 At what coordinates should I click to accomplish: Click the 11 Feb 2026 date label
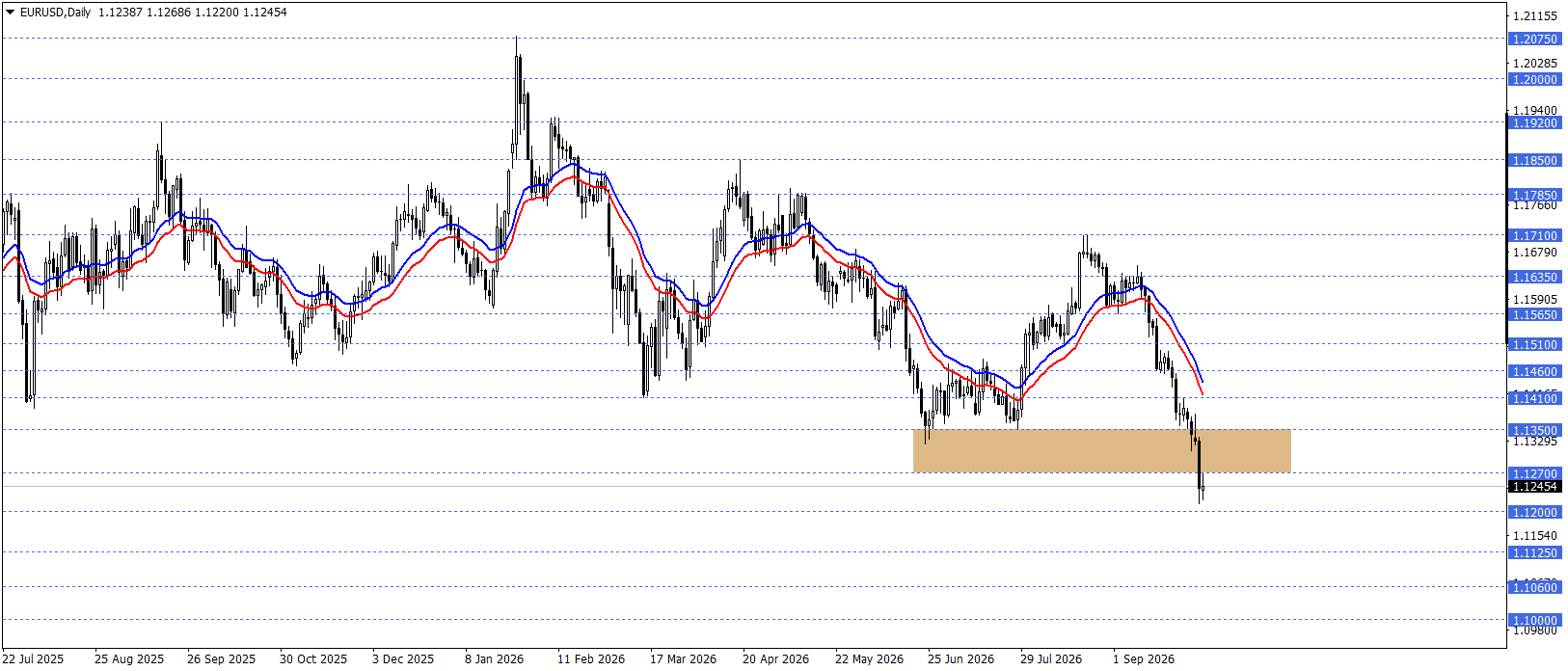click(591, 659)
